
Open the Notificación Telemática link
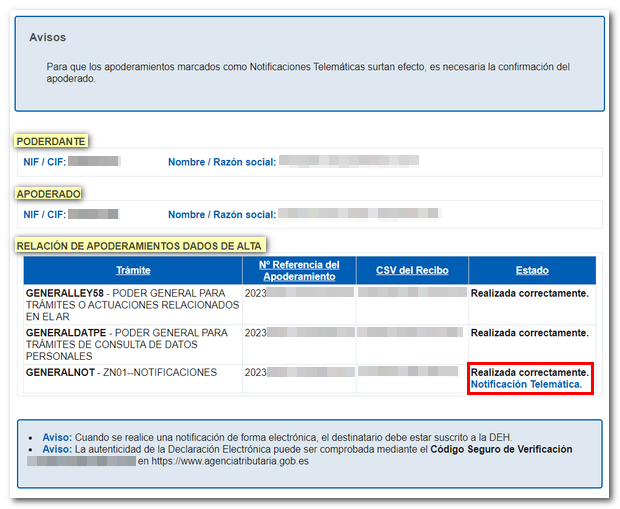[x=526, y=385]
